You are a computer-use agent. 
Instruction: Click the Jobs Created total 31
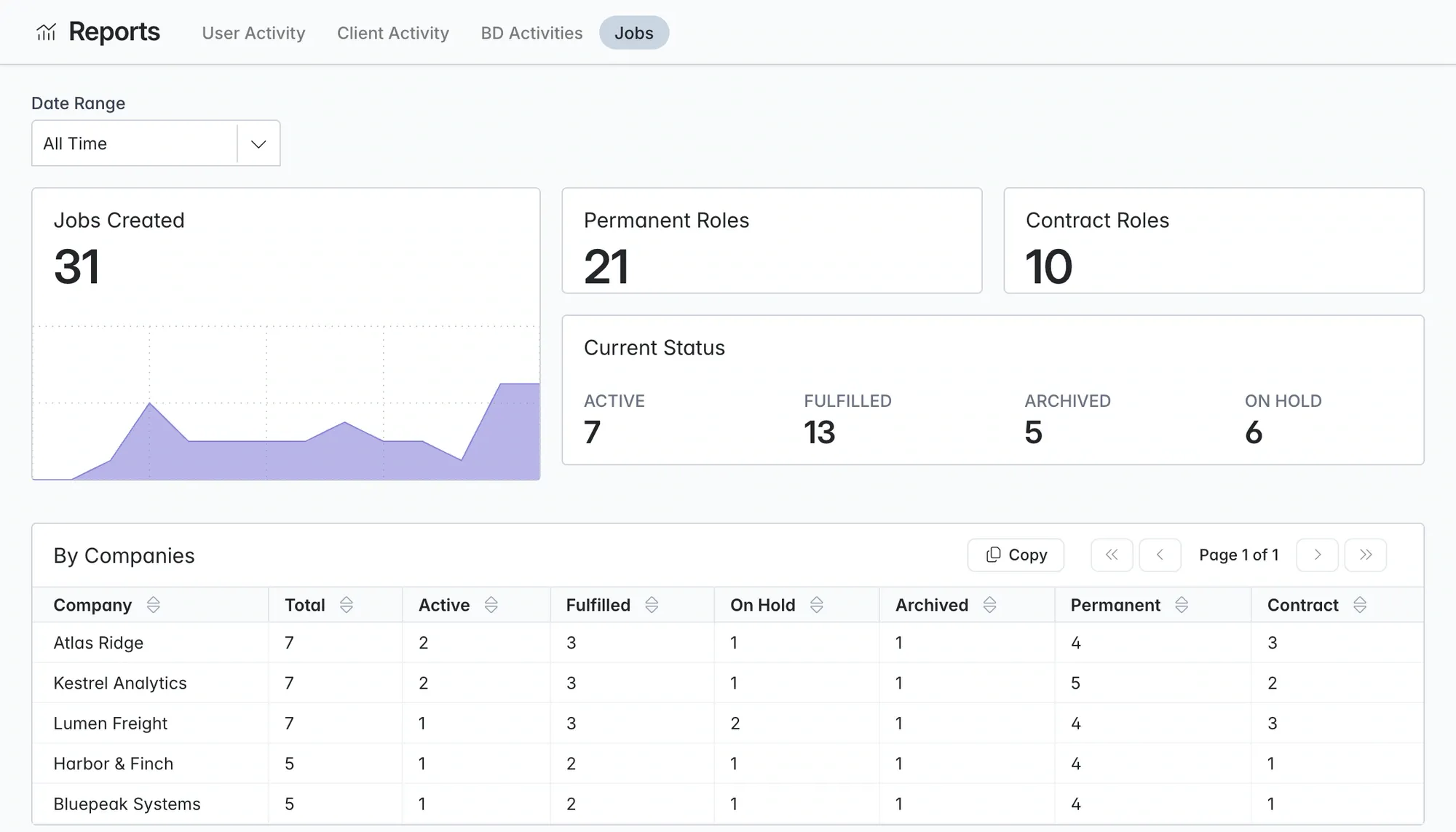[76, 267]
